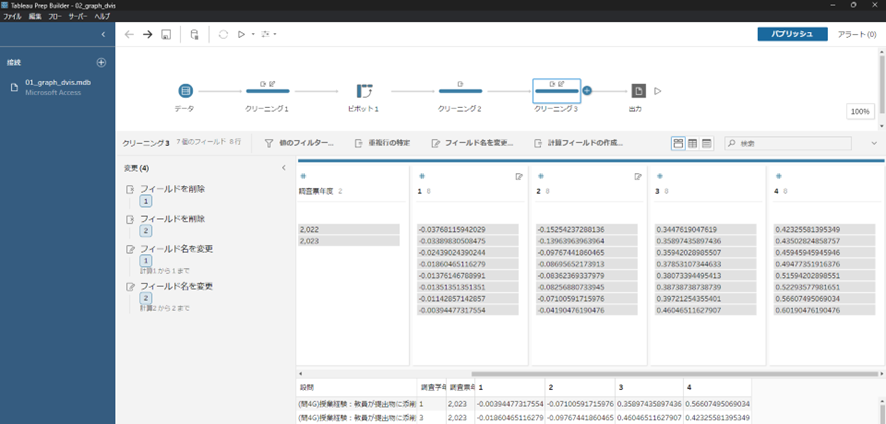
Task: Run the flow with the play icon
Action: 241,34
